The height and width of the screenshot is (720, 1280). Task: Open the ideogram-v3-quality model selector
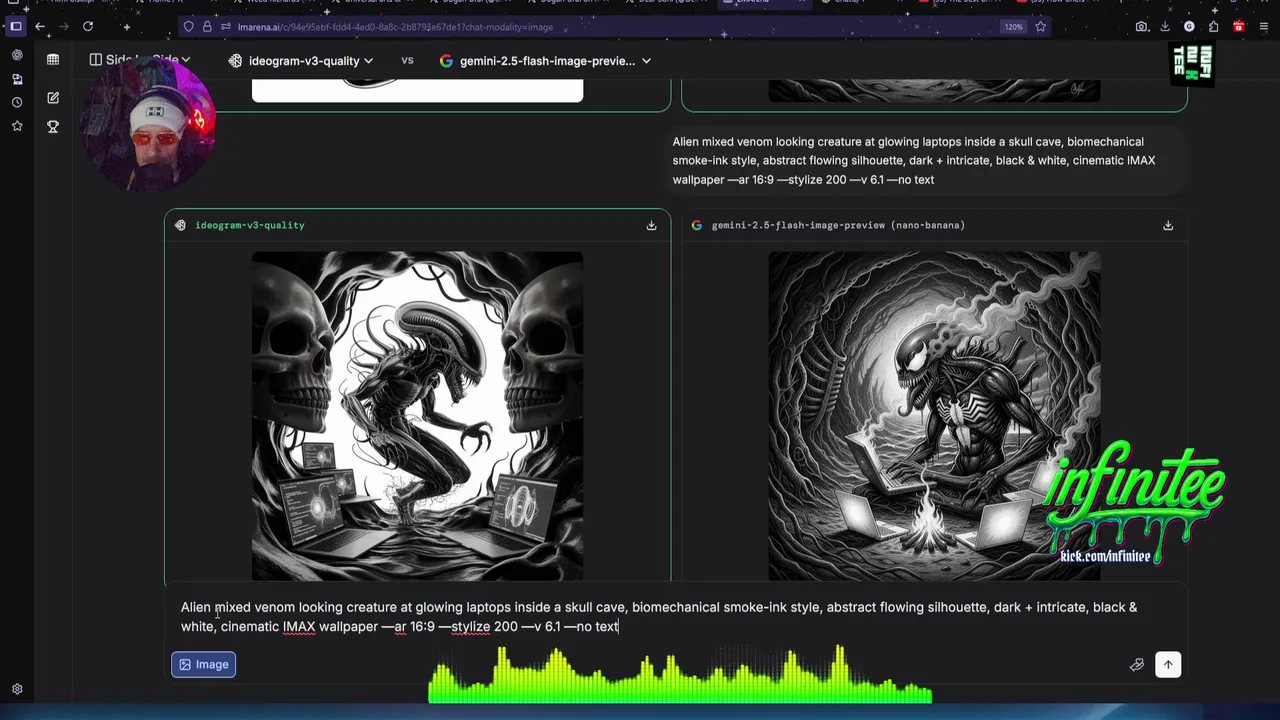pyautogui.click(x=301, y=61)
